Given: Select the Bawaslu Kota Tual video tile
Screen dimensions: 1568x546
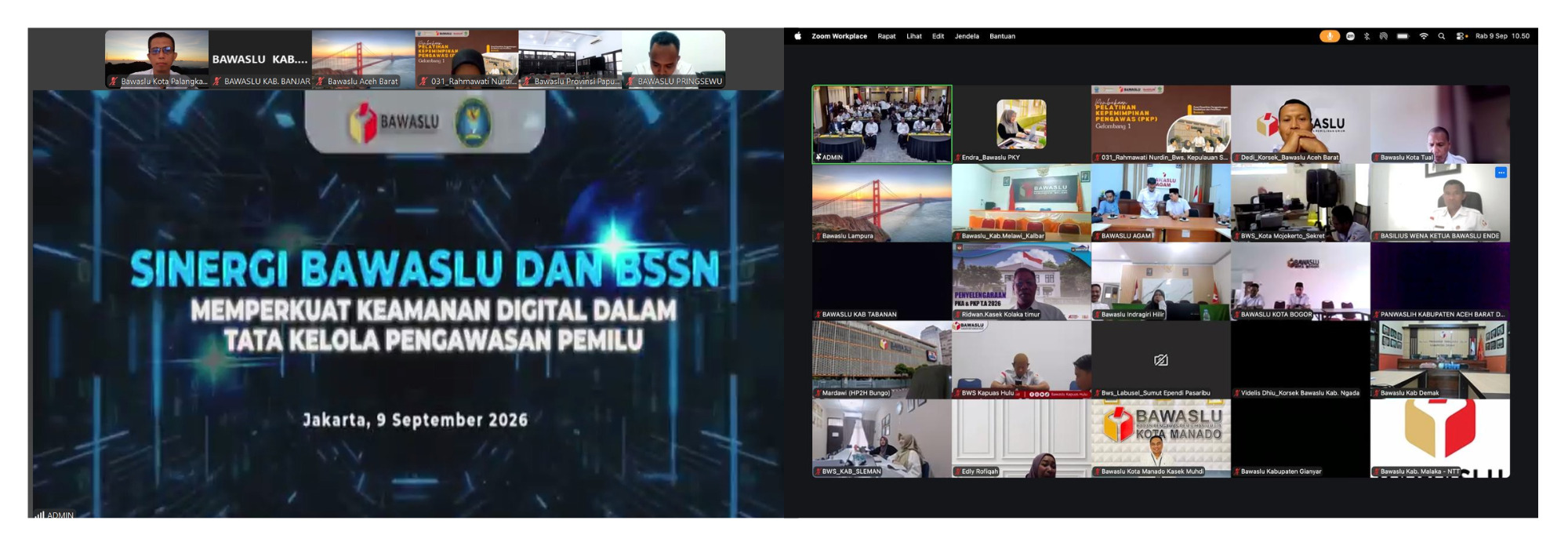Looking at the screenshot, I should click(x=1440, y=124).
